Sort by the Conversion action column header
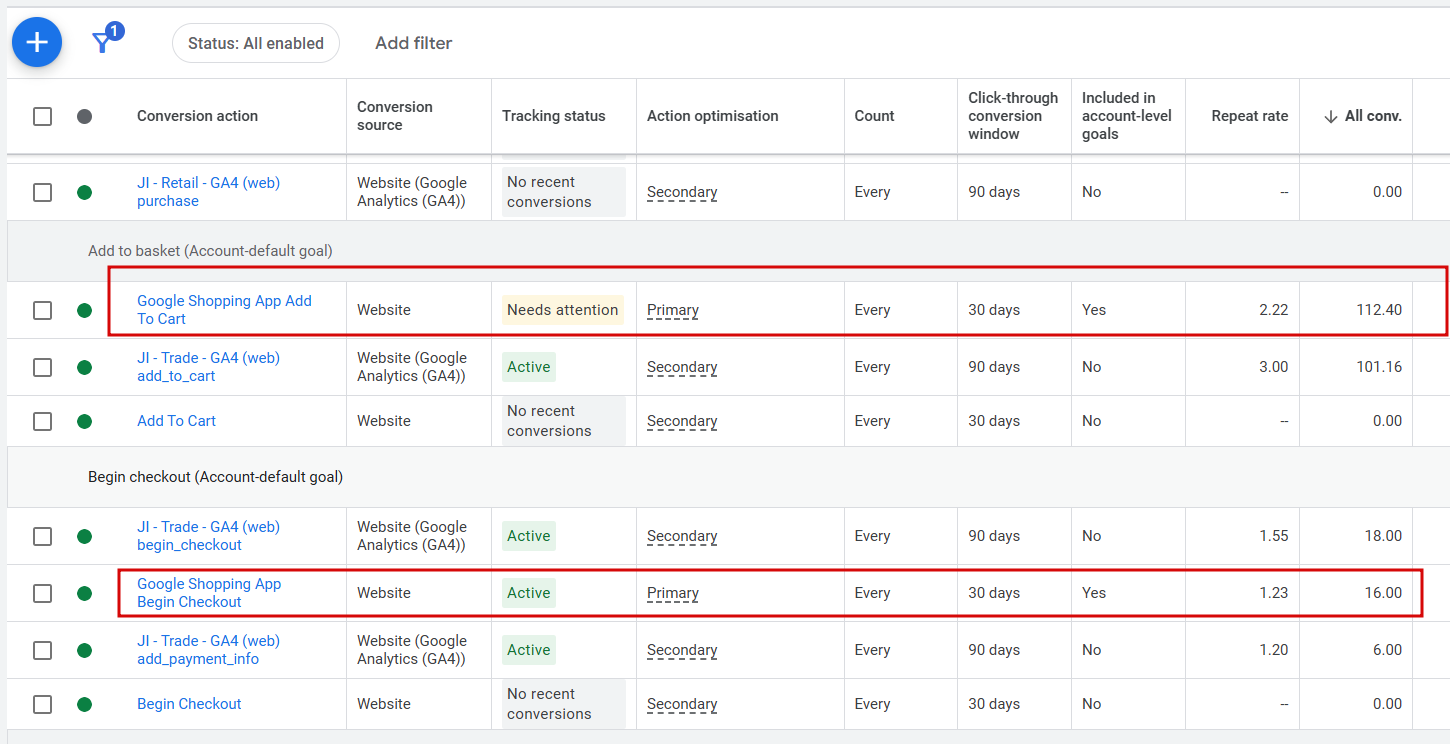The image size is (1450, 744). pyautogui.click(x=197, y=116)
